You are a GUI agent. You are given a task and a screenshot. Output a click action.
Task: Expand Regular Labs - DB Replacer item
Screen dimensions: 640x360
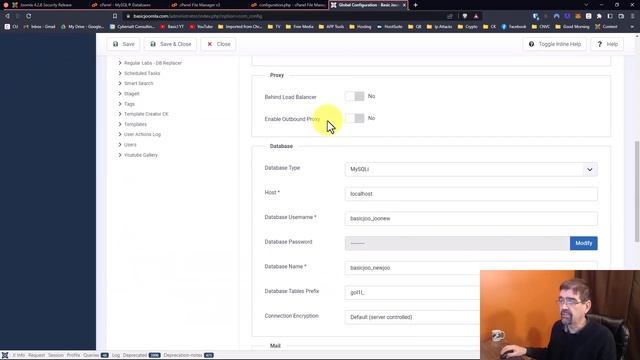150,63
